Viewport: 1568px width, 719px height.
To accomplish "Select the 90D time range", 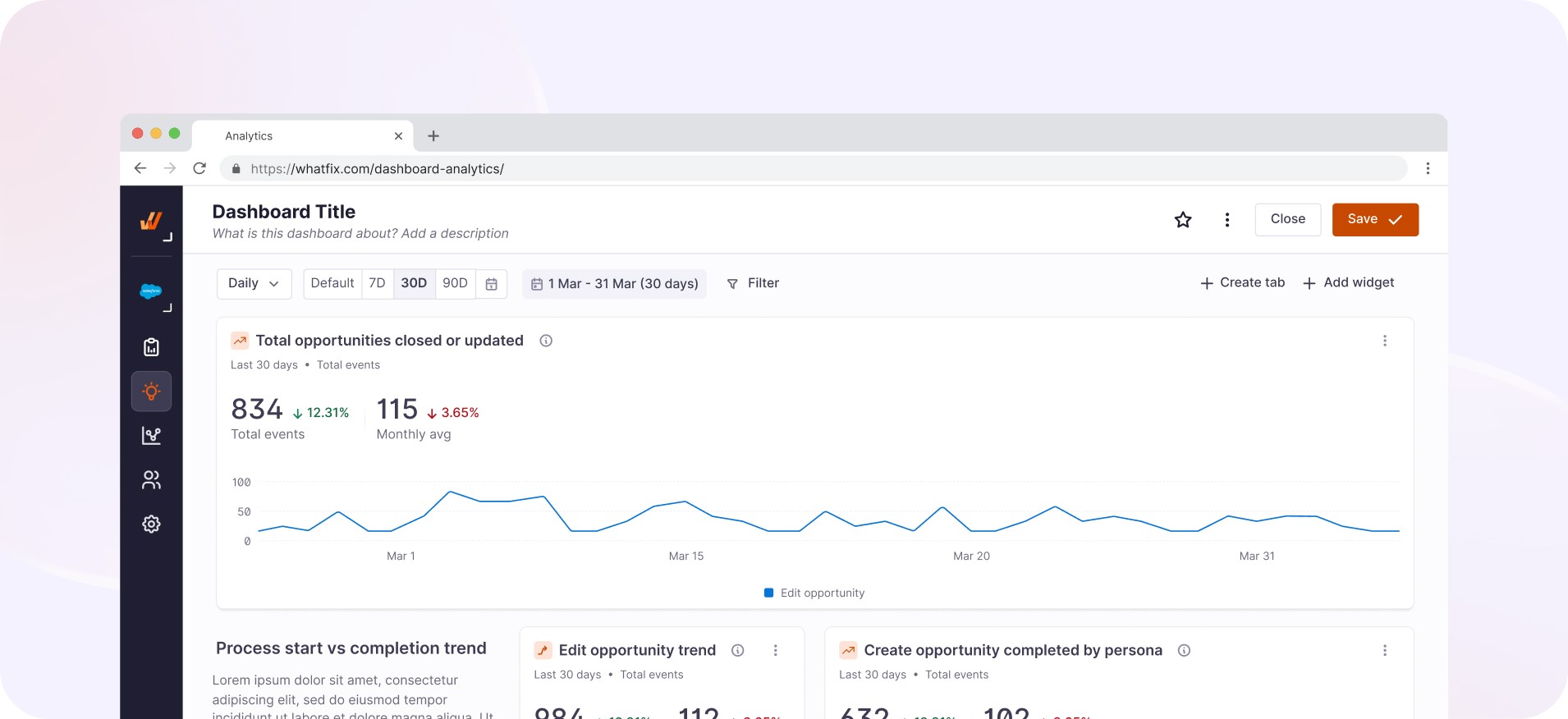I will [x=456, y=283].
